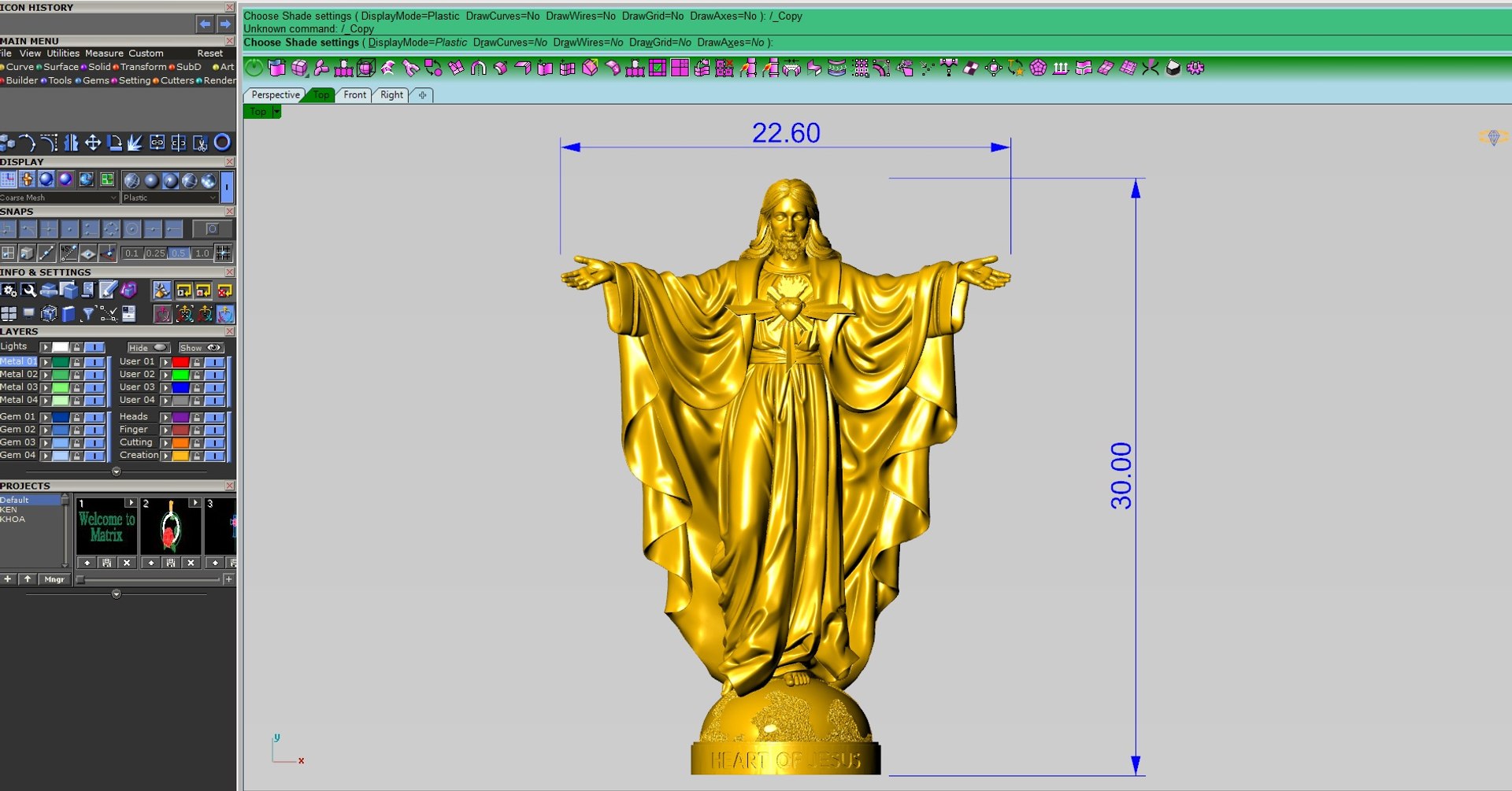Screen dimensions: 1512x791
Task: Switch to the Front viewport tab
Action: pos(355,95)
